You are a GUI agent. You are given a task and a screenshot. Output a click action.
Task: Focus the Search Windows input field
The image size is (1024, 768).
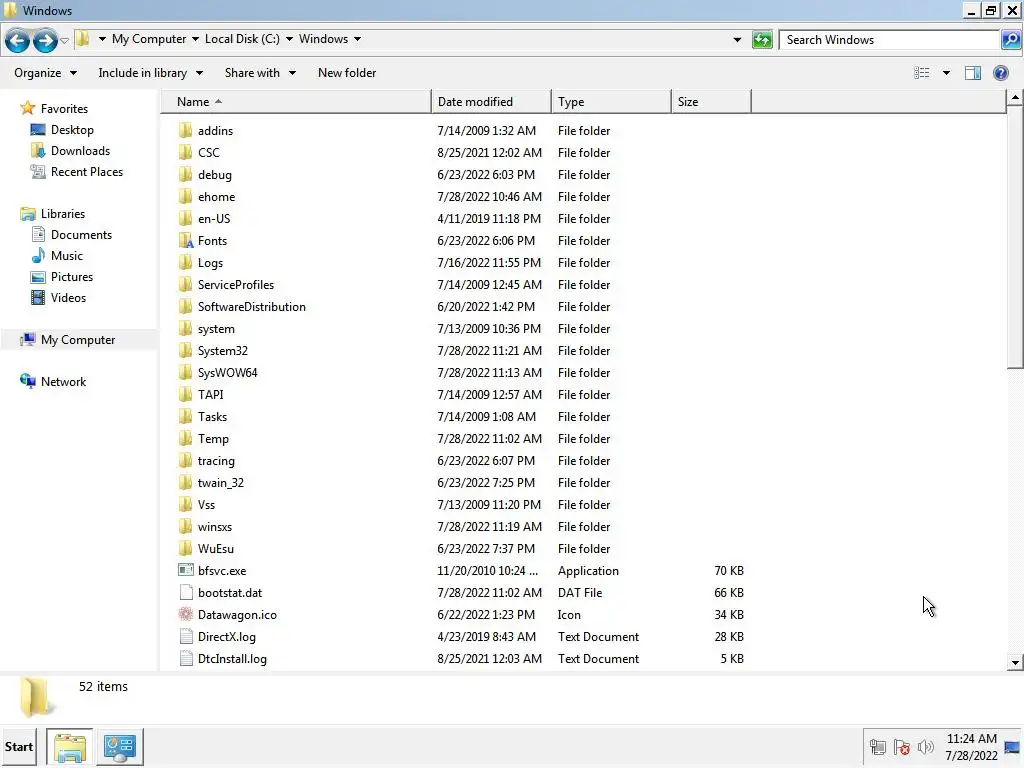coord(889,40)
